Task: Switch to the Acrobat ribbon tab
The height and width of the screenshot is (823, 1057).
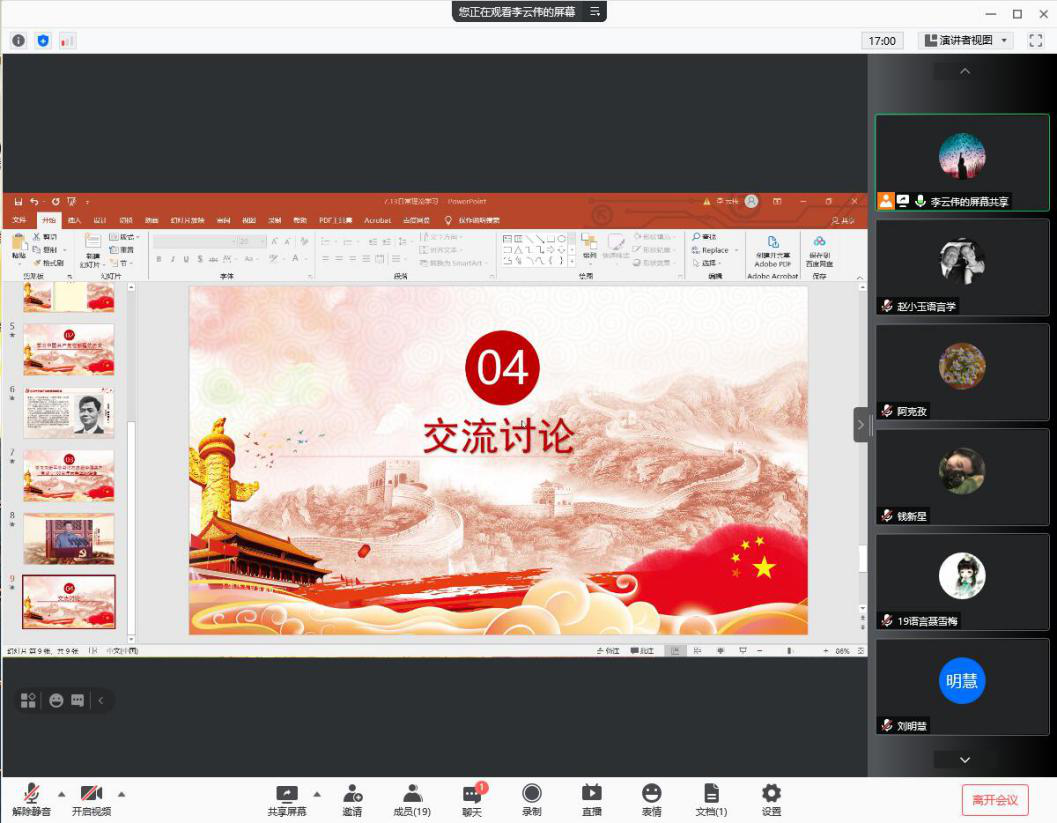Action: (378, 220)
